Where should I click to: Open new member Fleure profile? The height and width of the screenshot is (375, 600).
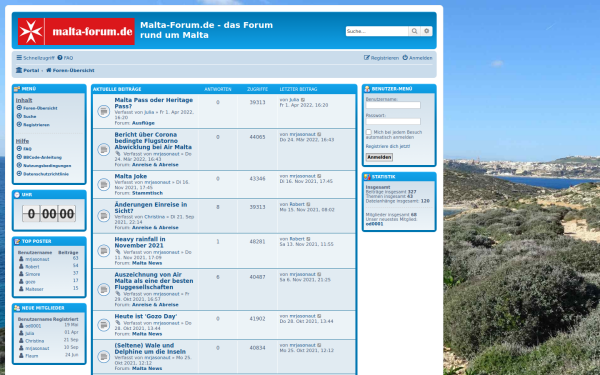pyautogui.click(x=32, y=356)
